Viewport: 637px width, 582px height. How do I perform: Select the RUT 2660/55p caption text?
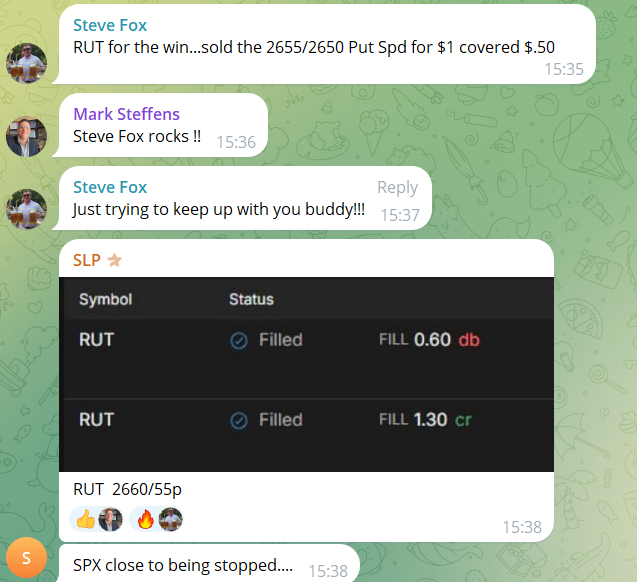[x=127, y=489]
